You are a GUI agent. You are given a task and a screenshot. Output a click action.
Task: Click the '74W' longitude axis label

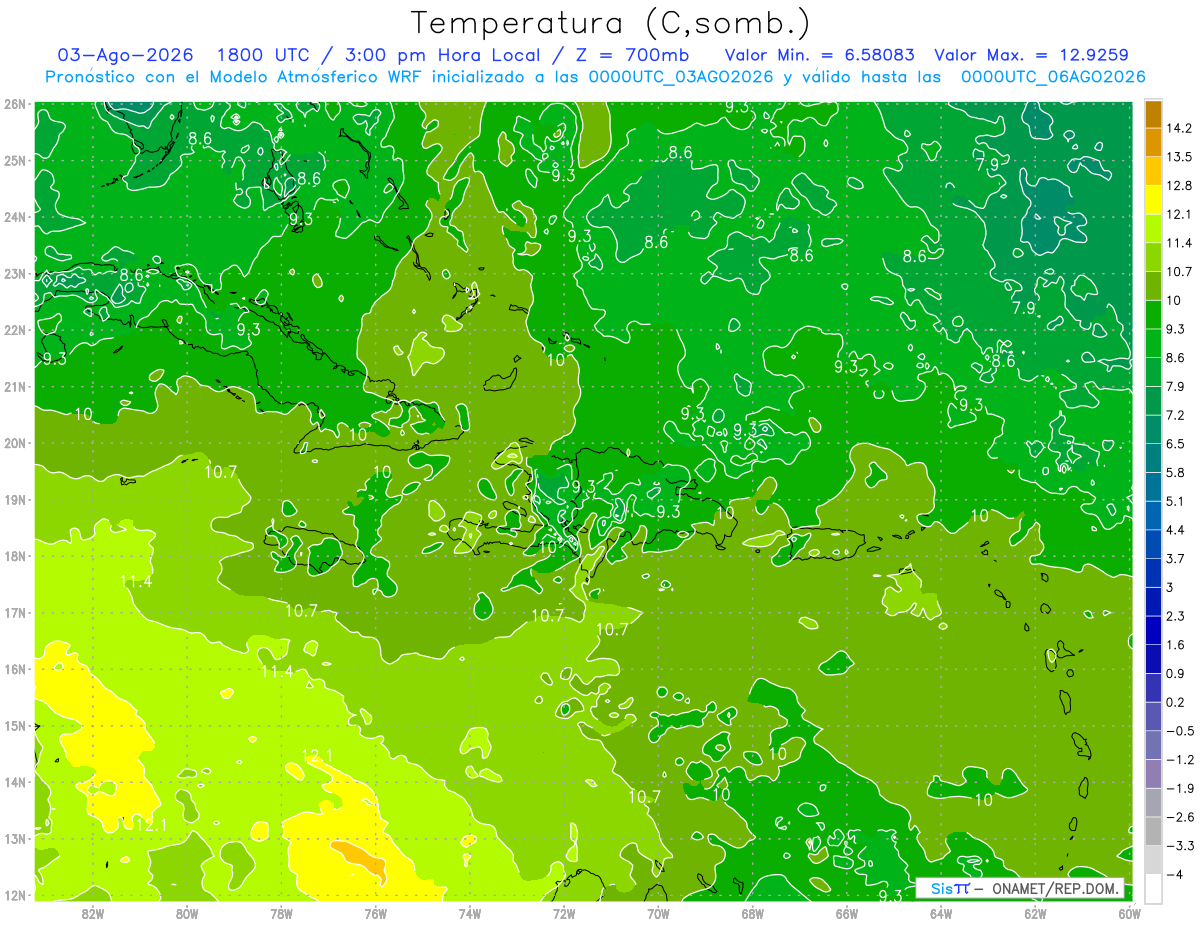(470, 913)
